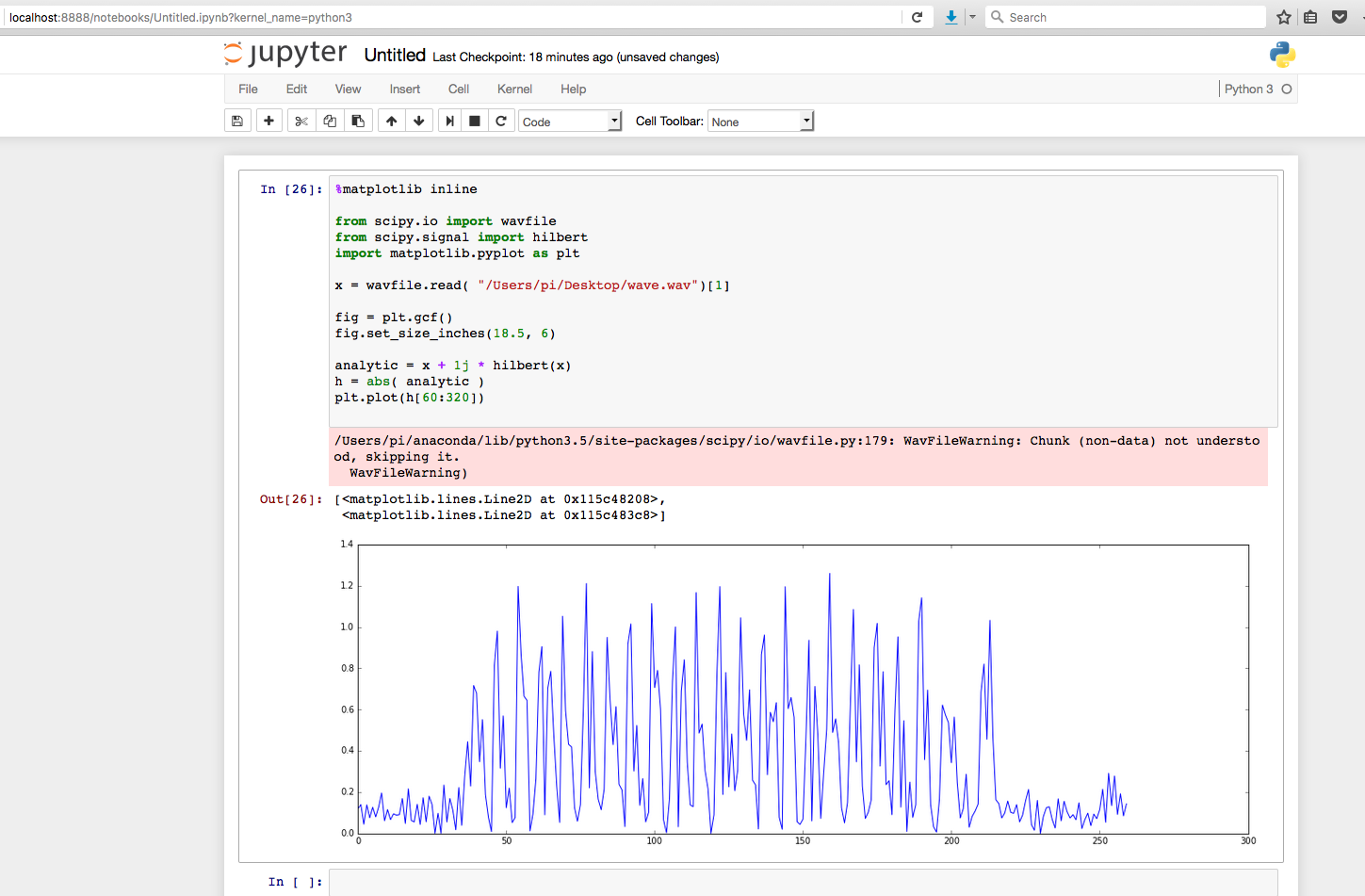The width and height of the screenshot is (1365, 896).
Task: Click the plotted Hilbert envelope chart
Action: pos(803,689)
